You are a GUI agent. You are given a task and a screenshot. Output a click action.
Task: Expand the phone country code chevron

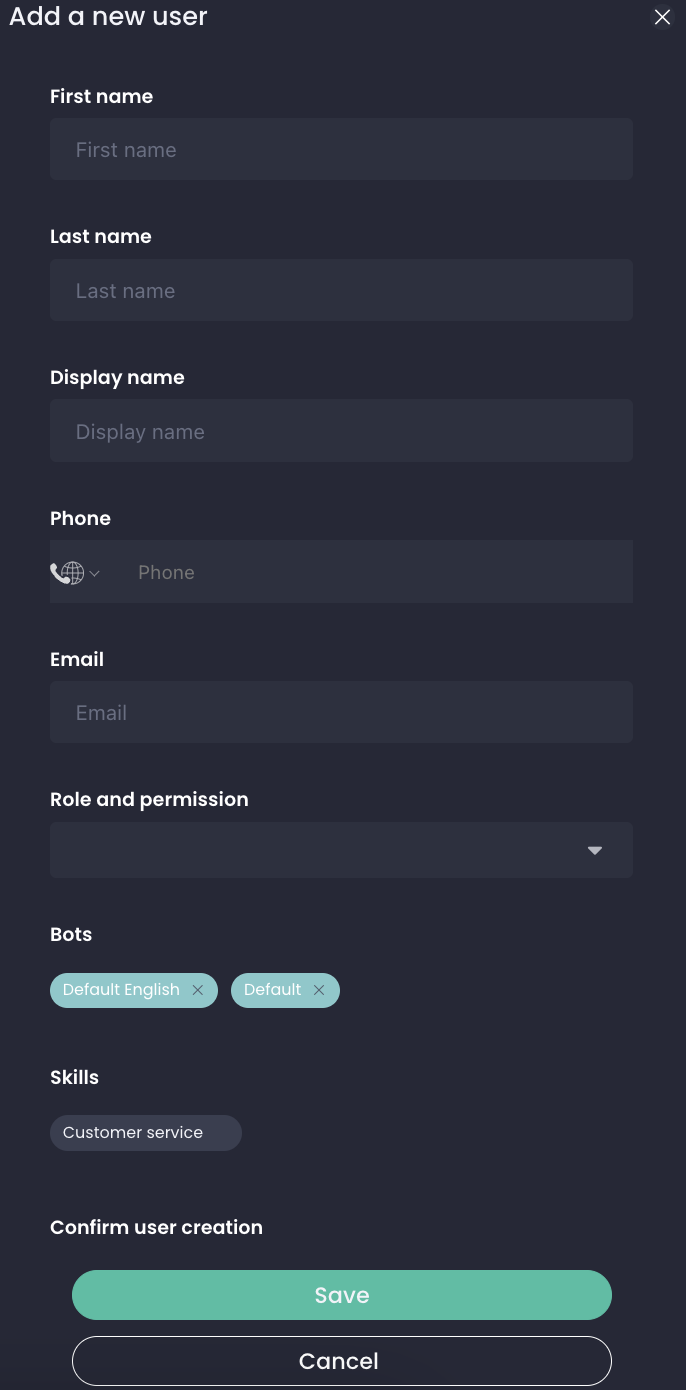(x=95, y=574)
